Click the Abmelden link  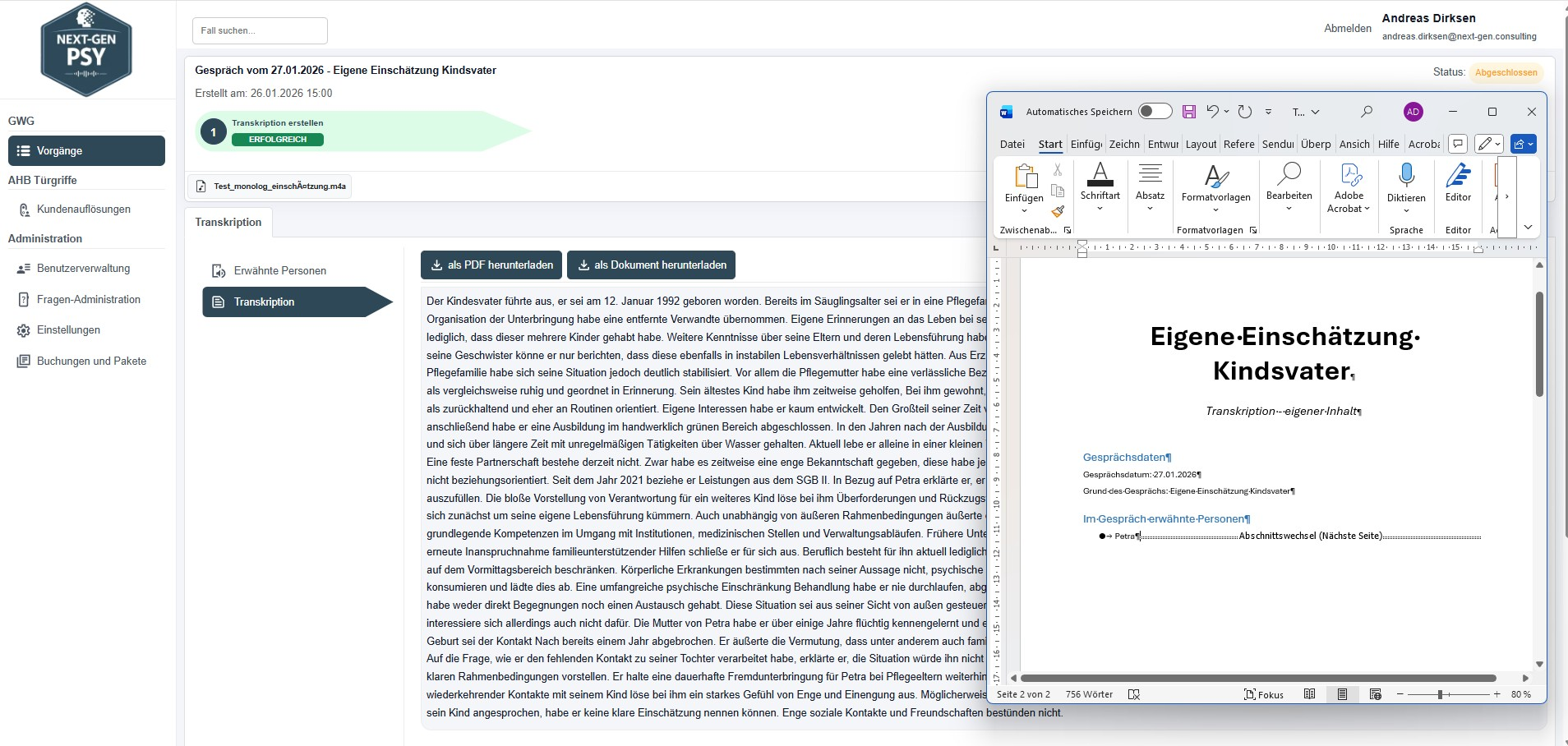(x=1347, y=28)
